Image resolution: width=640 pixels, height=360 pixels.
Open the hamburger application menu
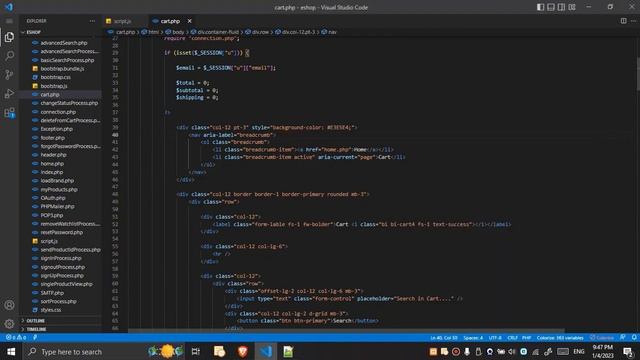9,21
